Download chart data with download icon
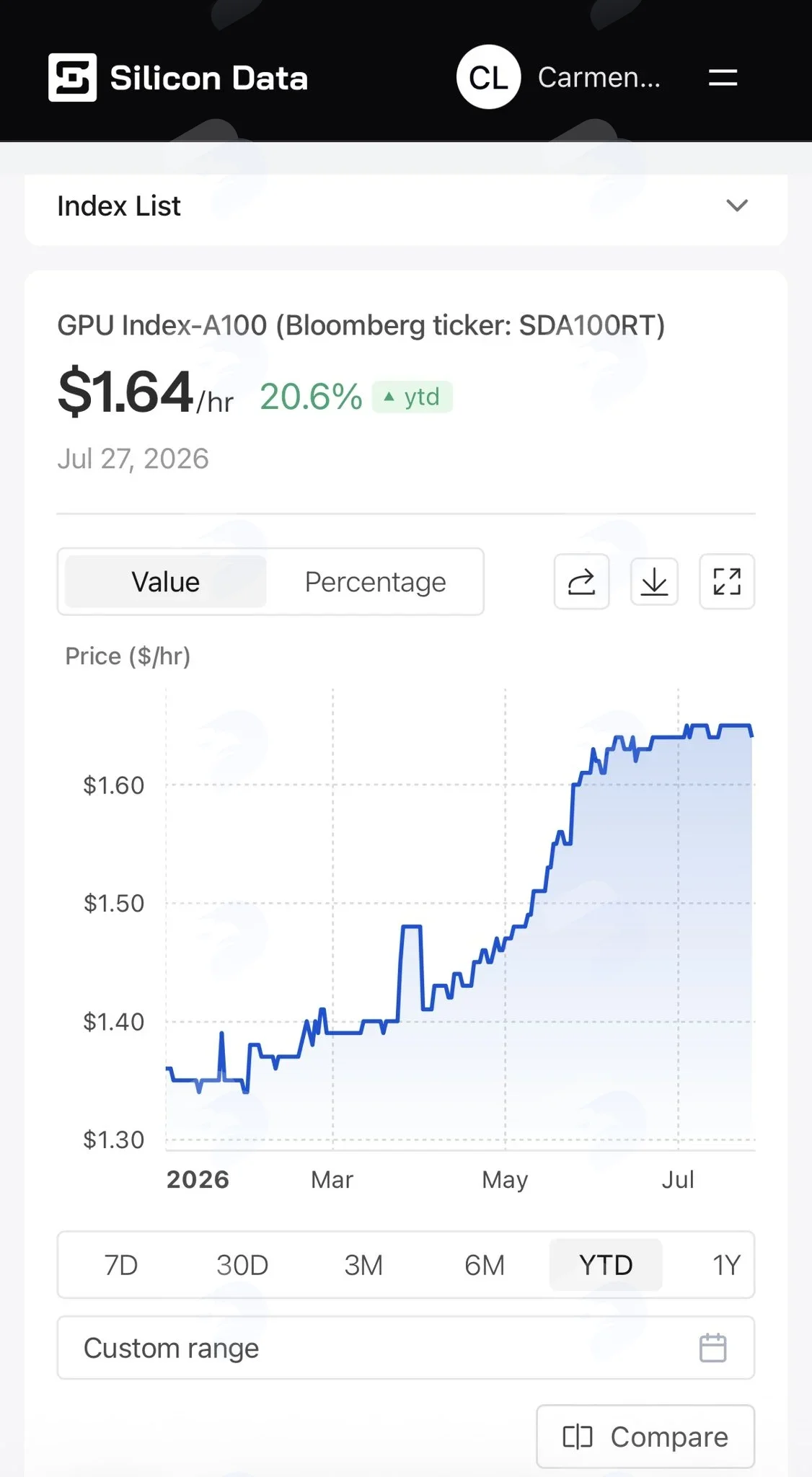812x1477 pixels. pos(654,581)
